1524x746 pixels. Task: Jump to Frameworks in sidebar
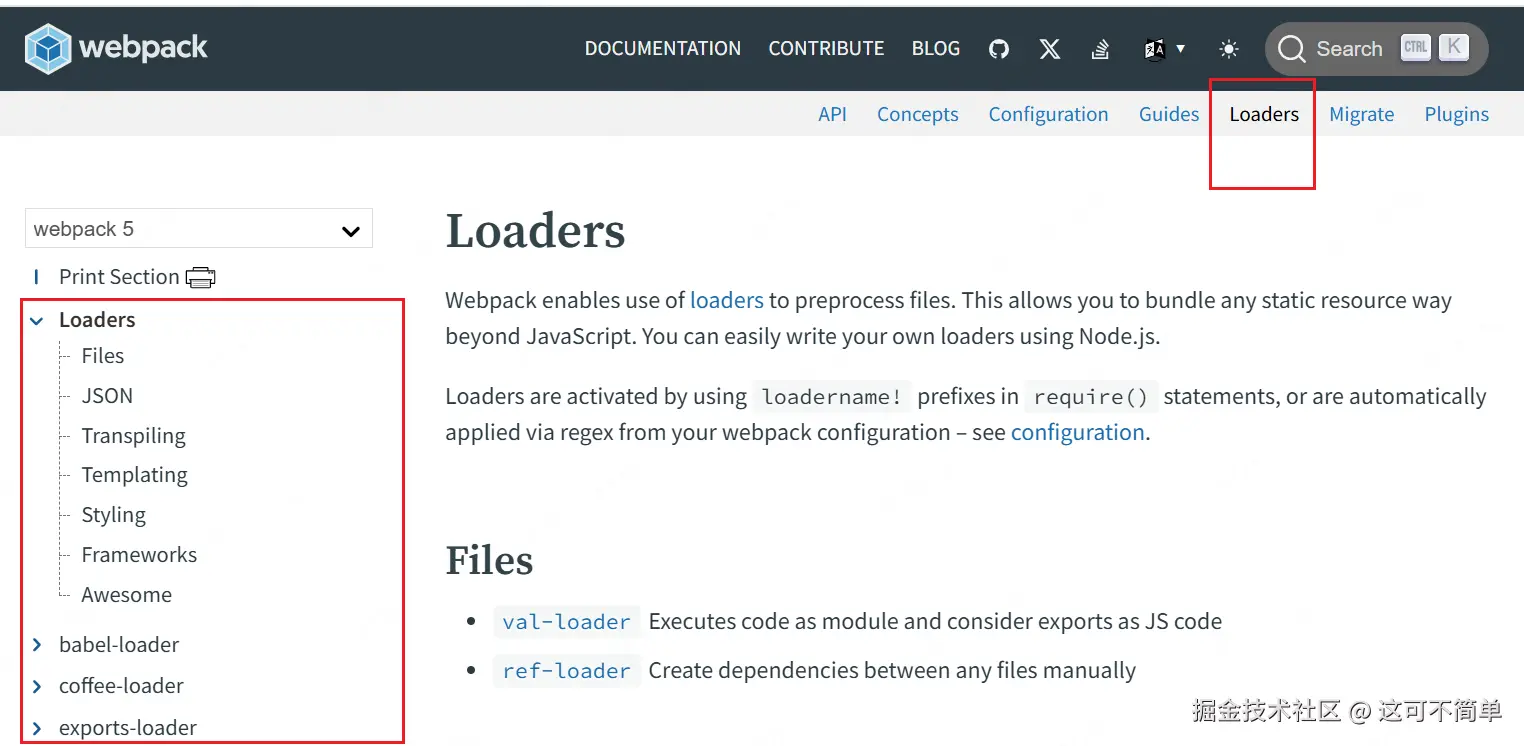pyautogui.click(x=139, y=555)
